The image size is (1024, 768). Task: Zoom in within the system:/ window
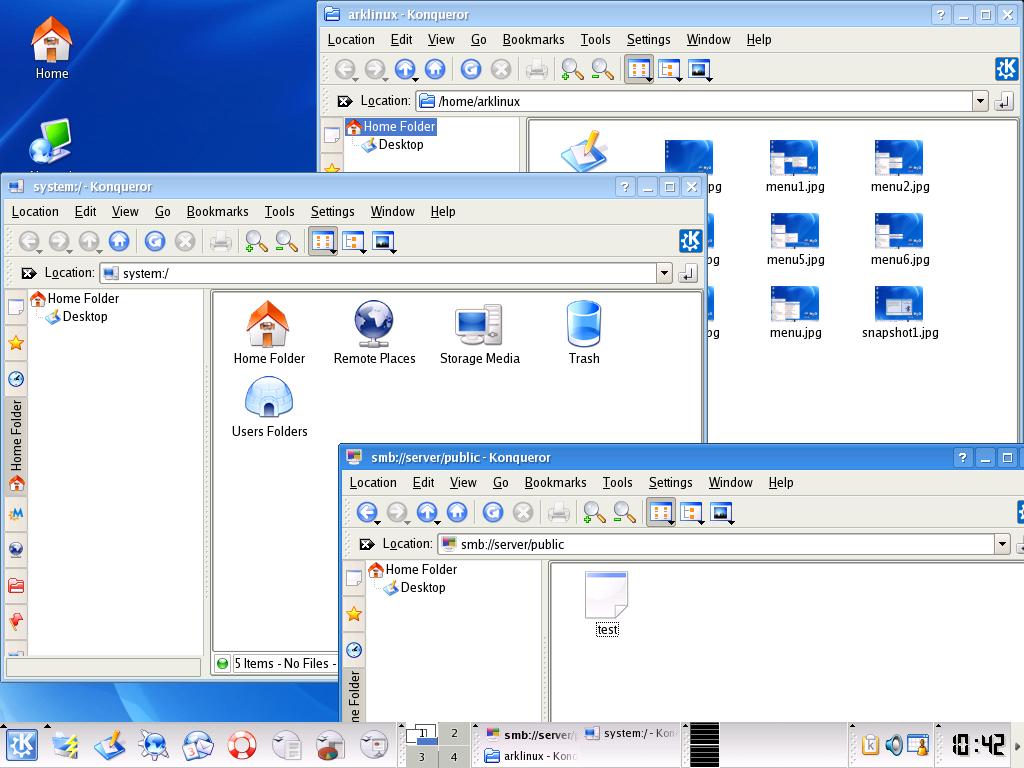click(x=256, y=242)
